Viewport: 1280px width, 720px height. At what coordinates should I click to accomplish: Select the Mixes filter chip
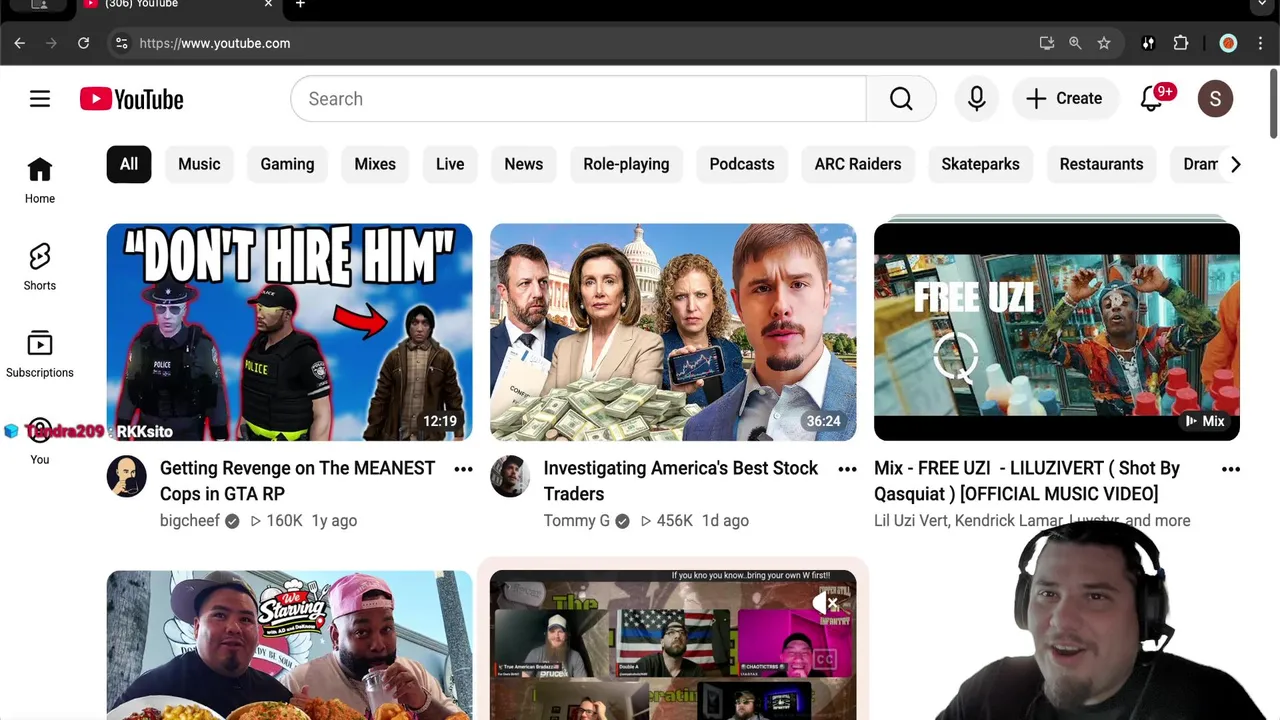tap(375, 164)
